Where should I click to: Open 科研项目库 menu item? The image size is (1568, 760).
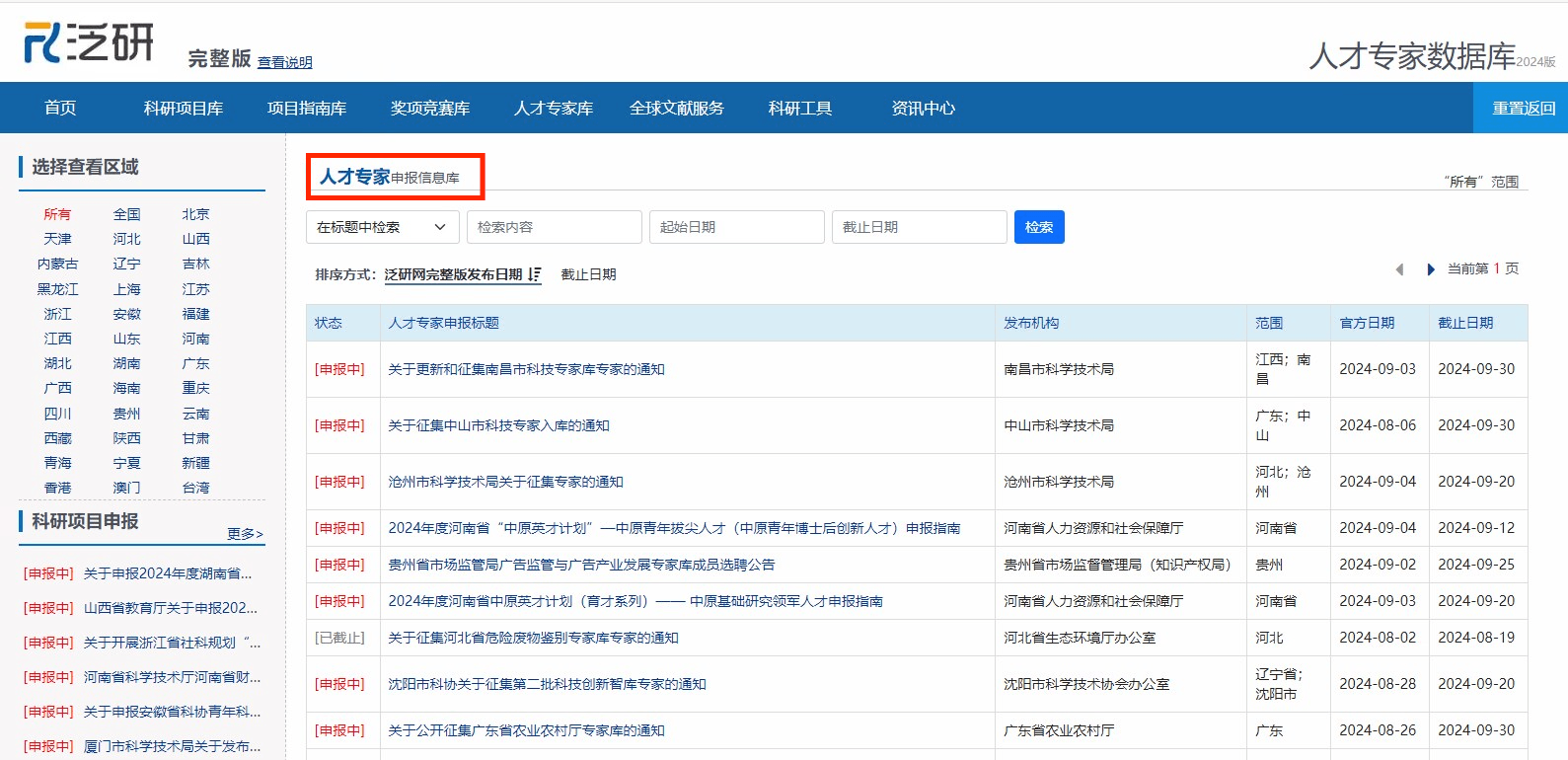[184, 108]
